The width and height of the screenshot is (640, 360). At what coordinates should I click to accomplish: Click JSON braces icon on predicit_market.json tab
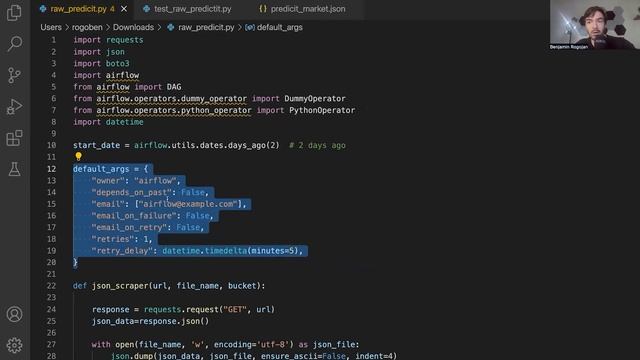click(x=263, y=9)
